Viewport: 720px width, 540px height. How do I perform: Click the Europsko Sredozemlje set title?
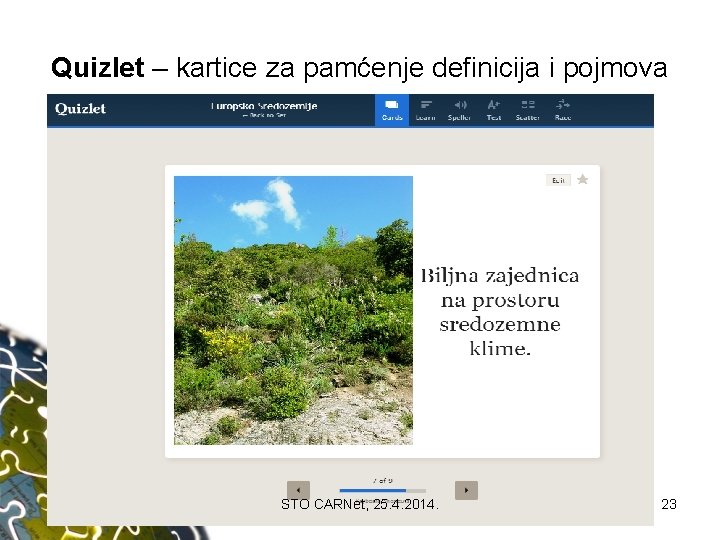(264, 106)
